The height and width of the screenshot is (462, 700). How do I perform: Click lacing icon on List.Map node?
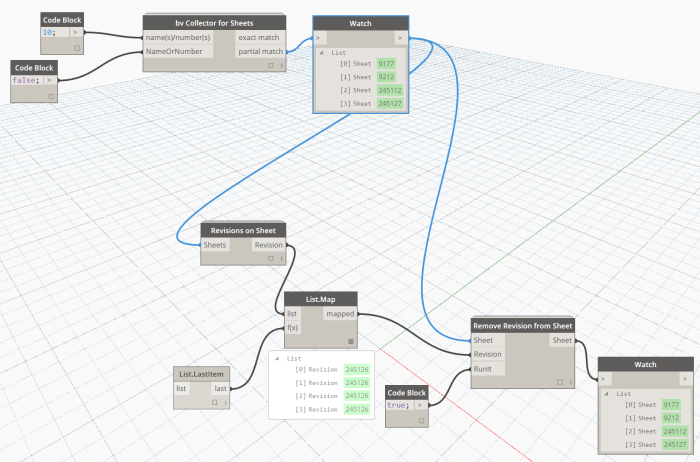pyautogui.click(x=350, y=341)
